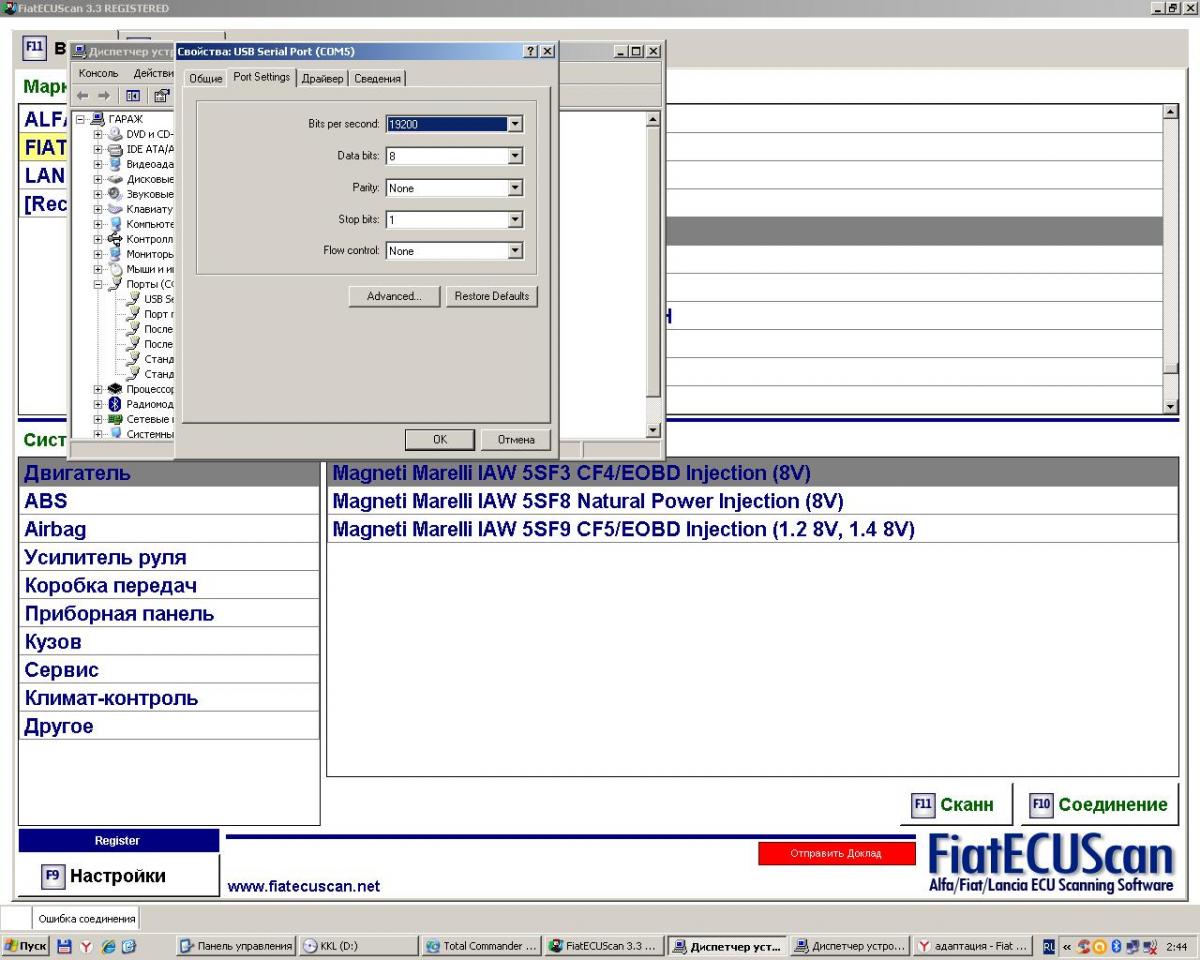Click the USB Контроллеры icon in tree
1200x960 pixels.
(115, 239)
